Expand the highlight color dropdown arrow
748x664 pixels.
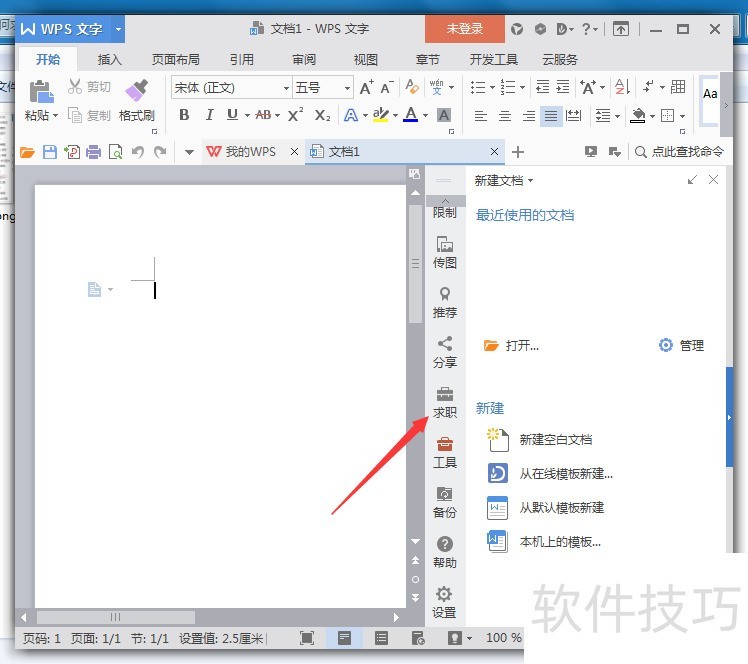click(395, 115)
